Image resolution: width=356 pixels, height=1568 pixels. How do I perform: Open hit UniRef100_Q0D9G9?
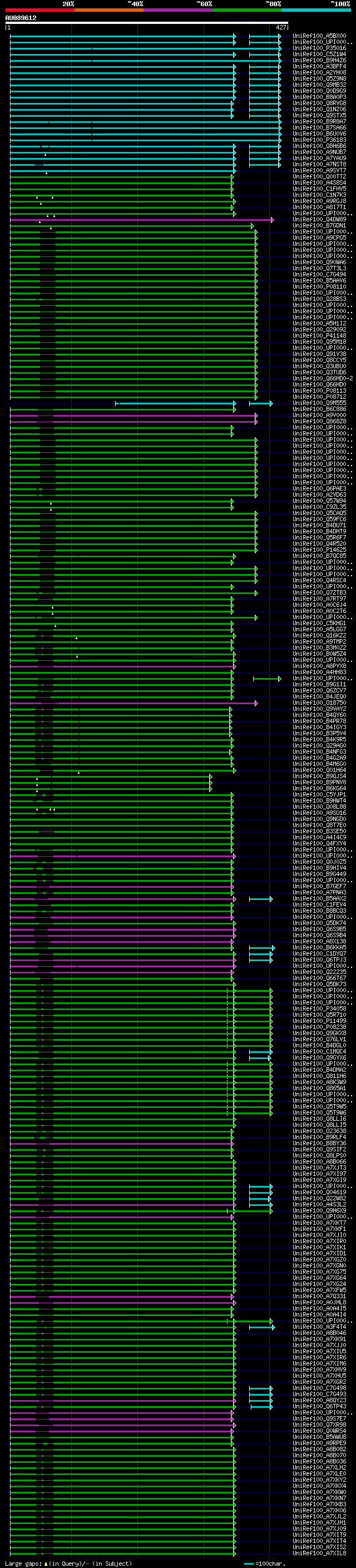[319, 91]
